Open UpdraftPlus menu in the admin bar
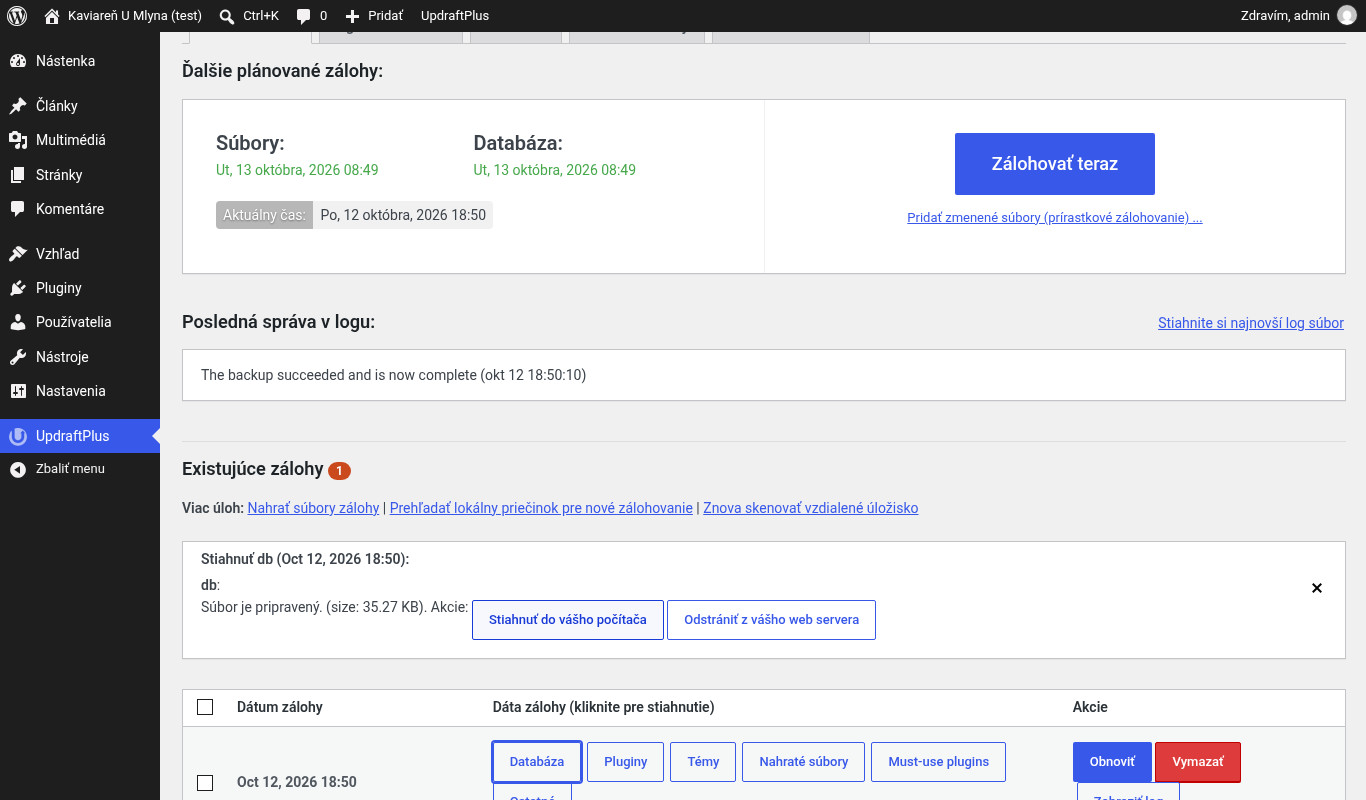The width and height of the screenshot is (1366, 800). pos(455,16)
